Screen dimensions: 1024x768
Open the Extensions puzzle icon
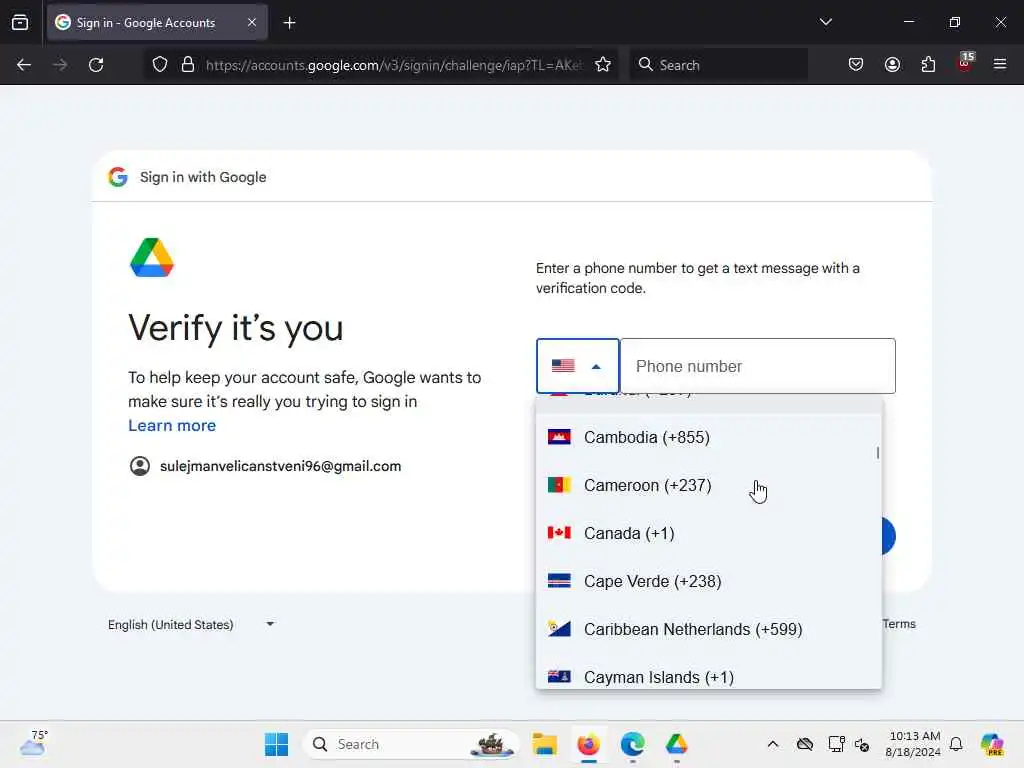tap(928, 65)
